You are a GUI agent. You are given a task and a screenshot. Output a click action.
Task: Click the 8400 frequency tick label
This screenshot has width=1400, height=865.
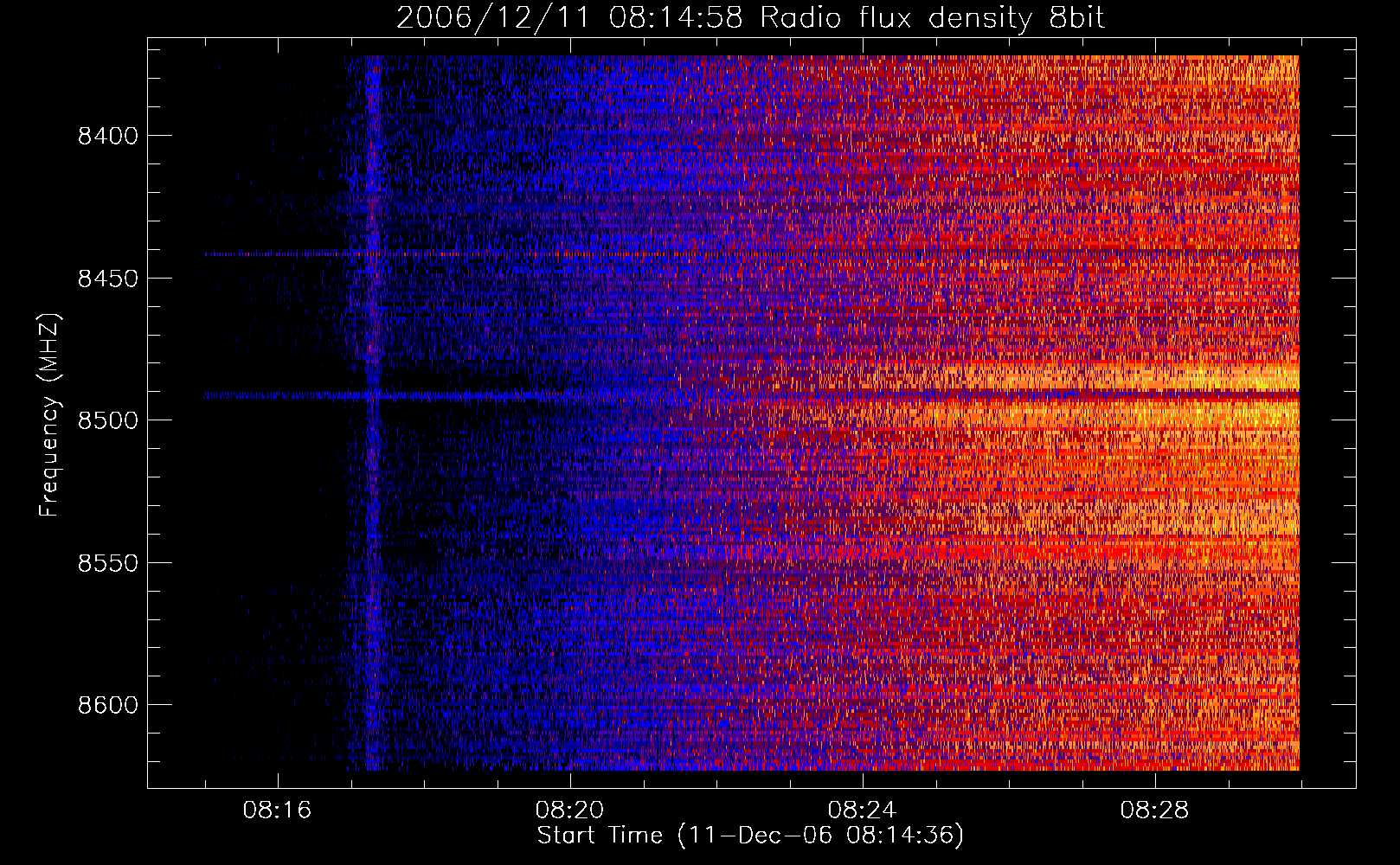pyautogui.click(x=108, y=136)
